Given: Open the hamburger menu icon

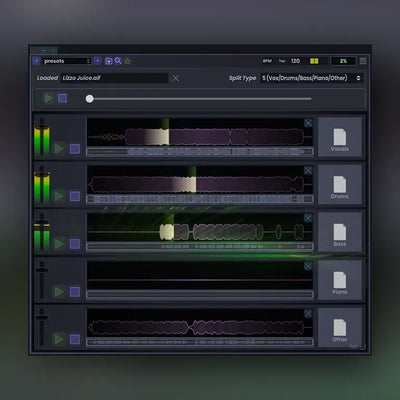Looking at the screenshot, I should pyautogui.click(x=363, y=61).
